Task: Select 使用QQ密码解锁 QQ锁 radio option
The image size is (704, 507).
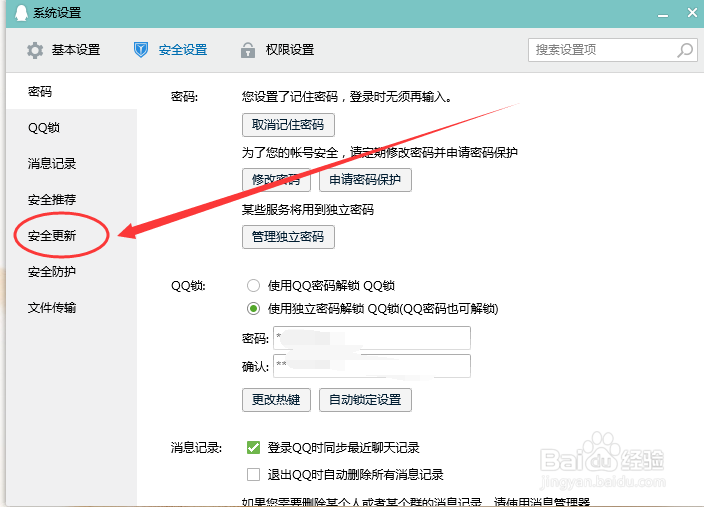Action: pos(253,286)
